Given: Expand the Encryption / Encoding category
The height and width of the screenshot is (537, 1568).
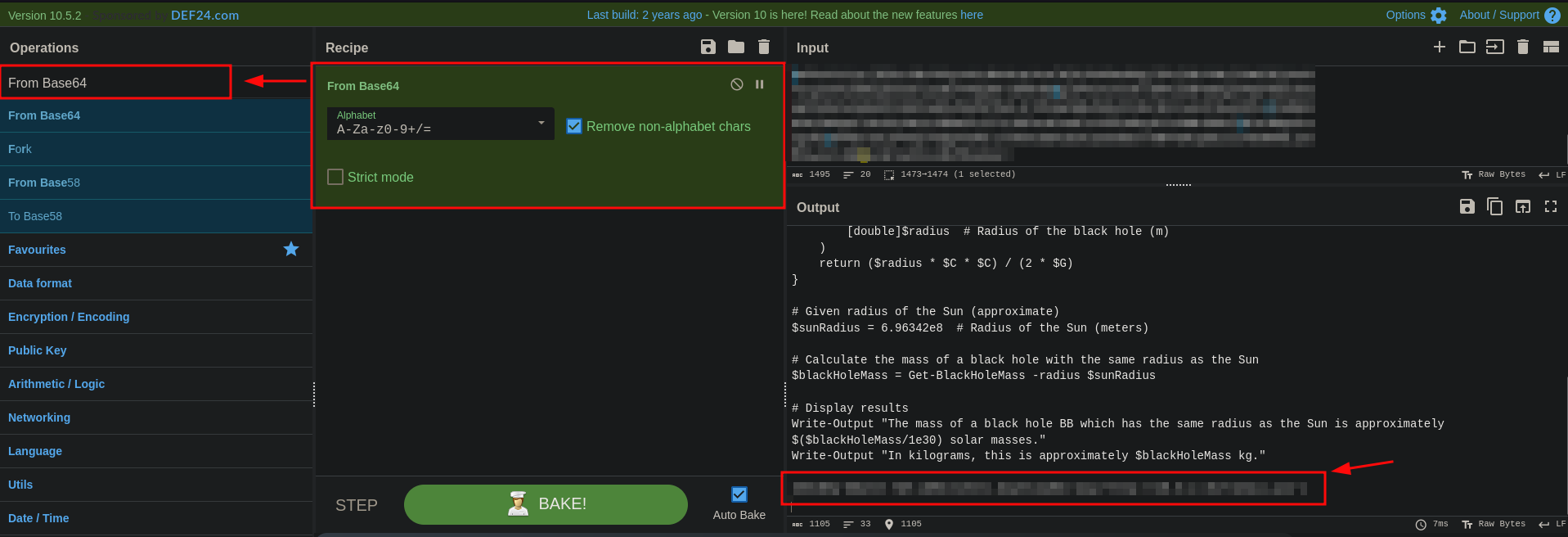Looking at the screenshot, I should point(69,317).
